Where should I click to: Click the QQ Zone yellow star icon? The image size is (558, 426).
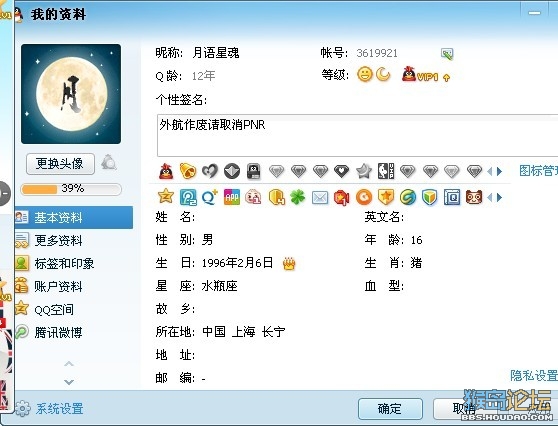tap(166, 197)
